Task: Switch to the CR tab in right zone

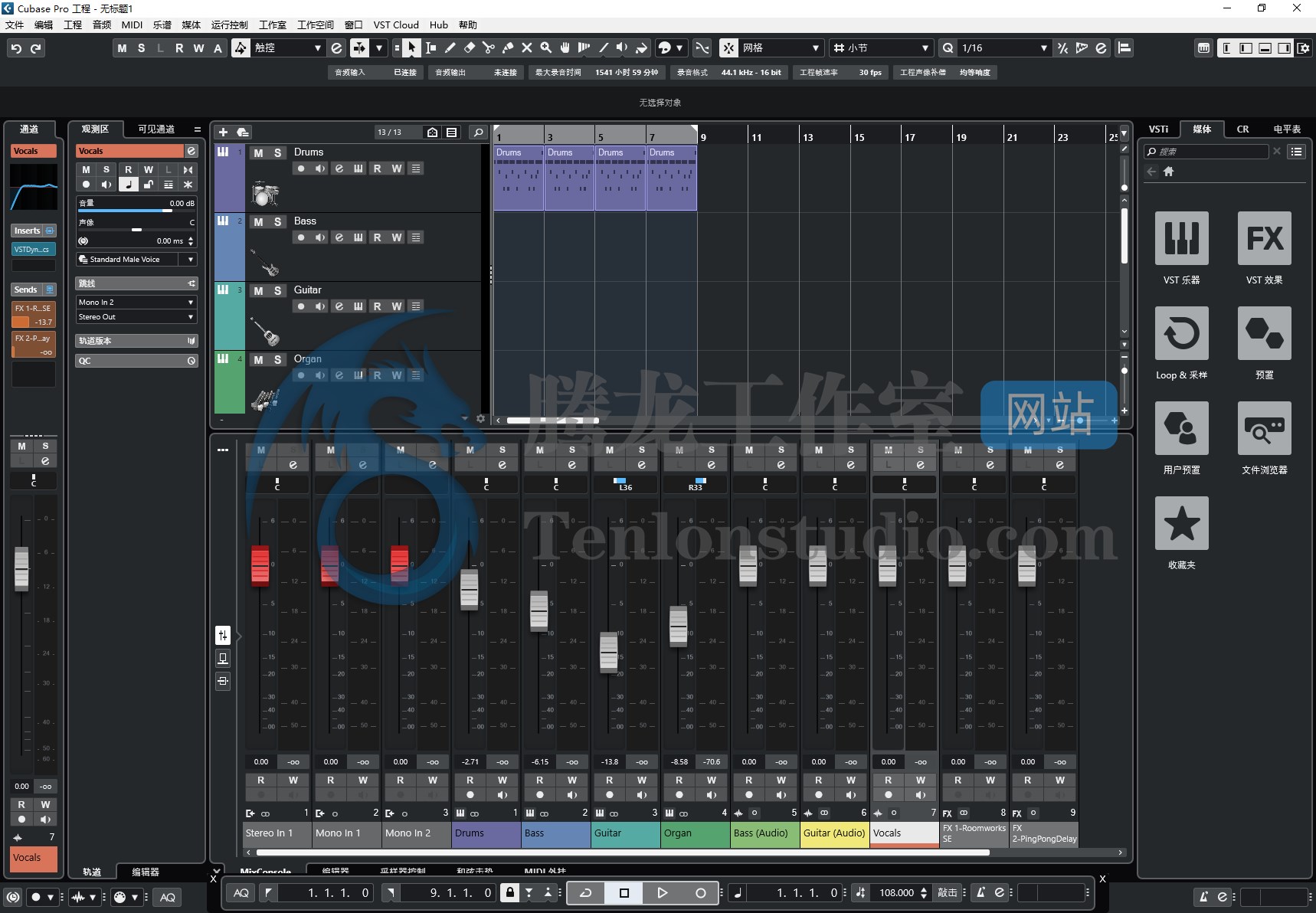Action: pos(1242,129)
